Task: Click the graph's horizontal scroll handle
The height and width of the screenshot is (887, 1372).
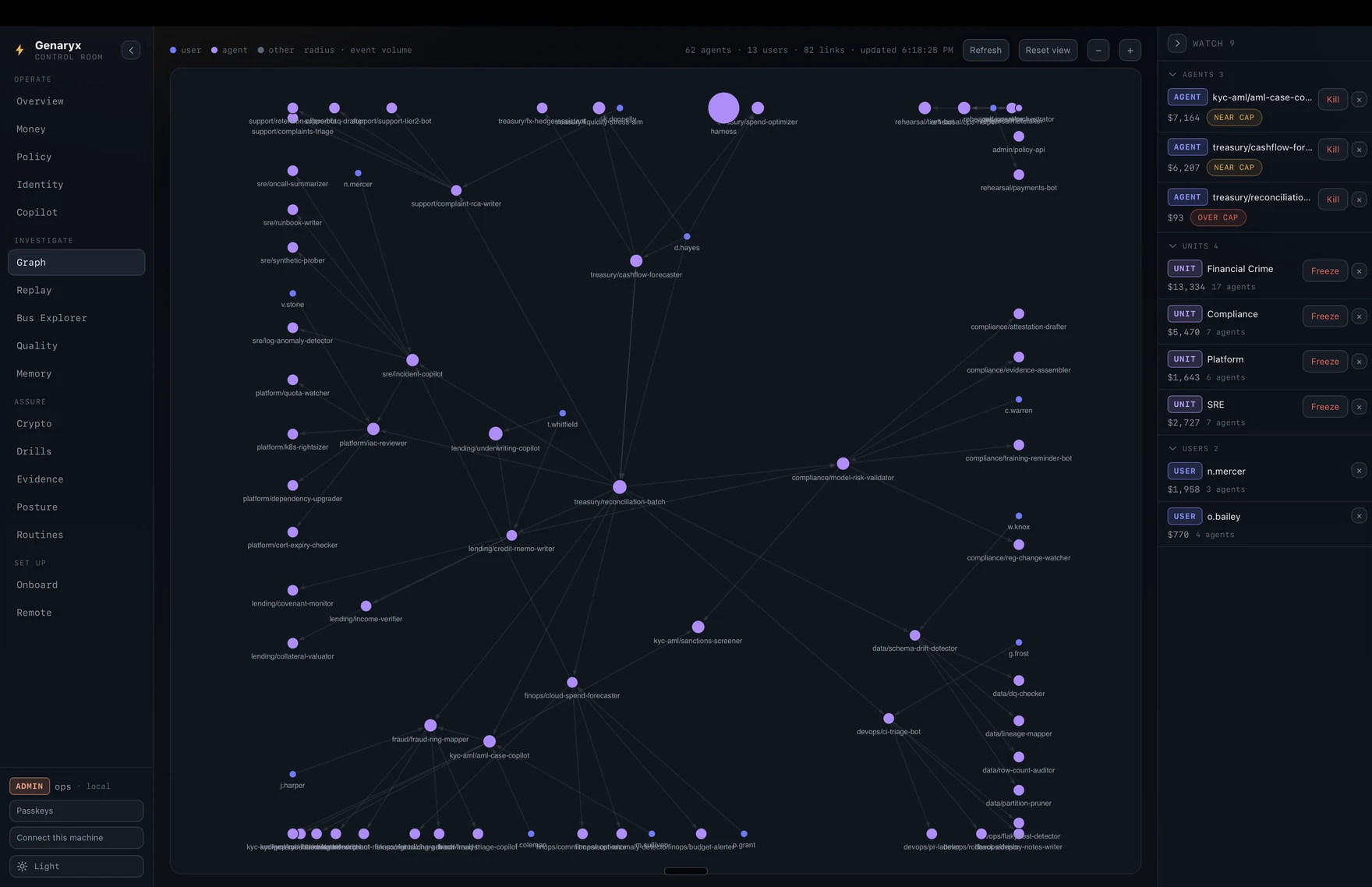Action: (x=686, y=871)
